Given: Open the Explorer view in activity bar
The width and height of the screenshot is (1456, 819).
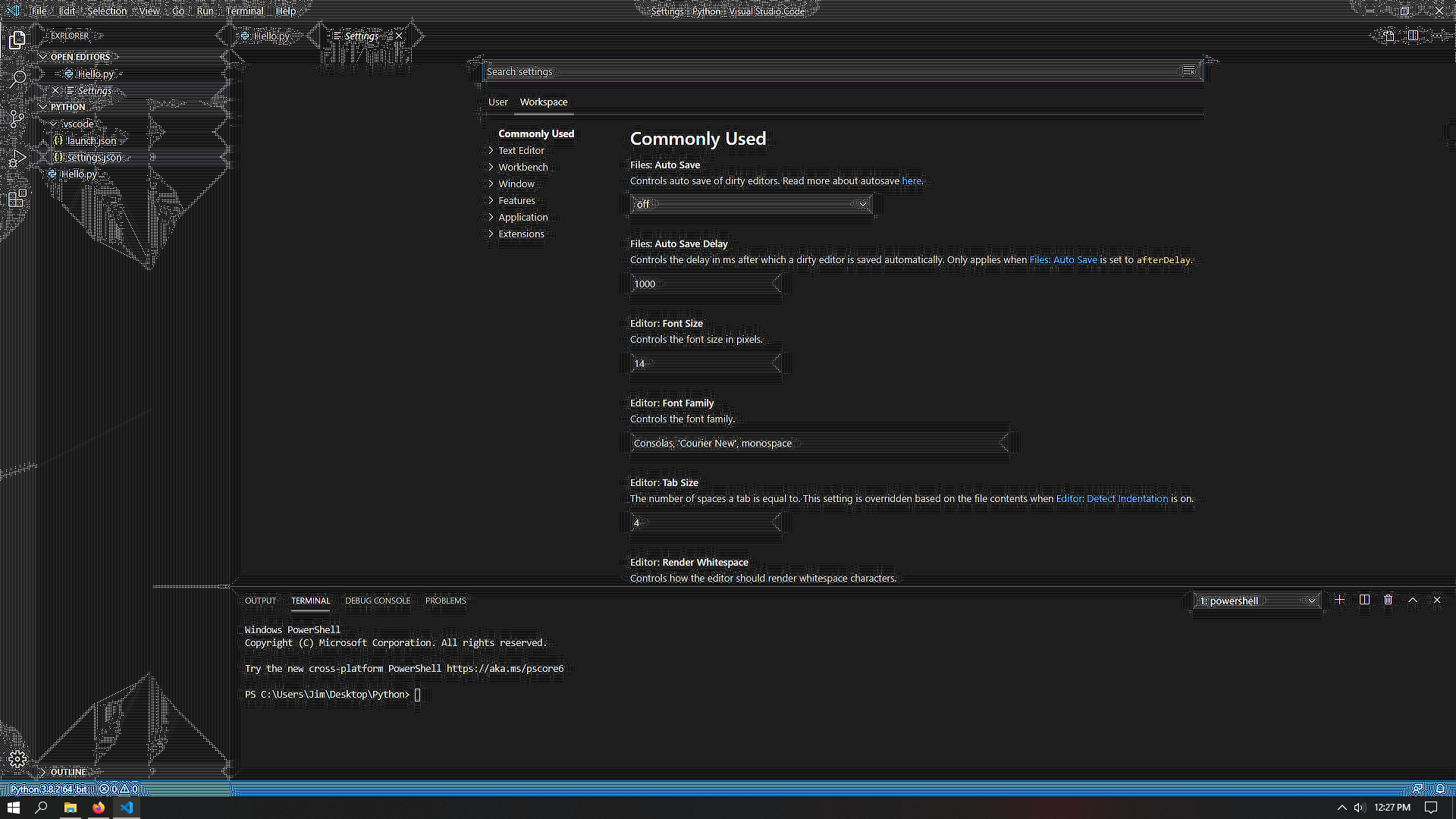Looking at the screenshot, I should tap(17, 39).
